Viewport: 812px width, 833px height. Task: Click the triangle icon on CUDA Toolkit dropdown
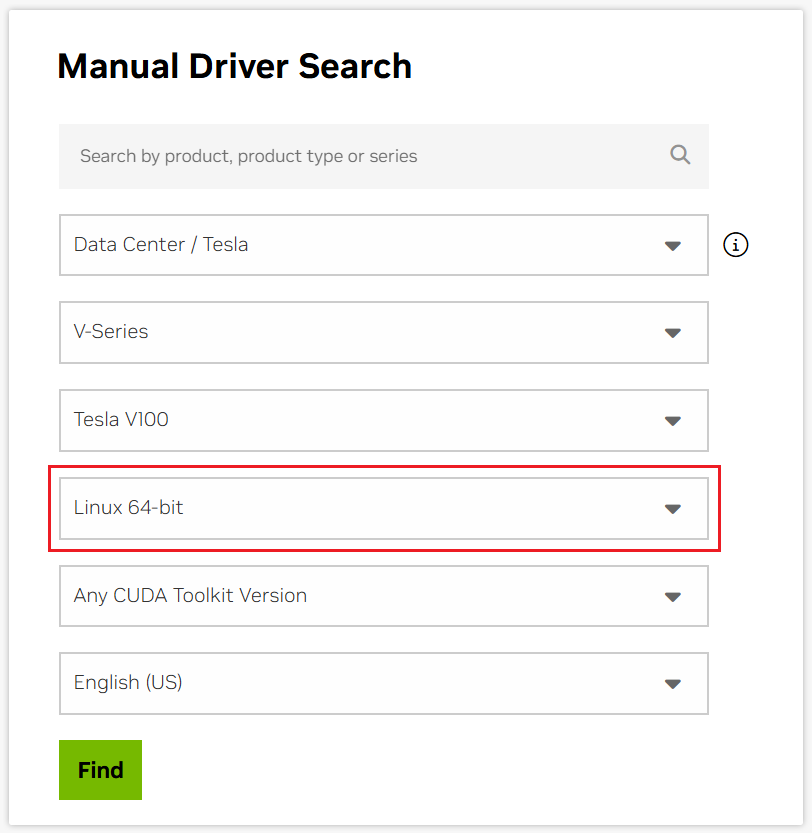pyautogui.click(x=672, y=597)
